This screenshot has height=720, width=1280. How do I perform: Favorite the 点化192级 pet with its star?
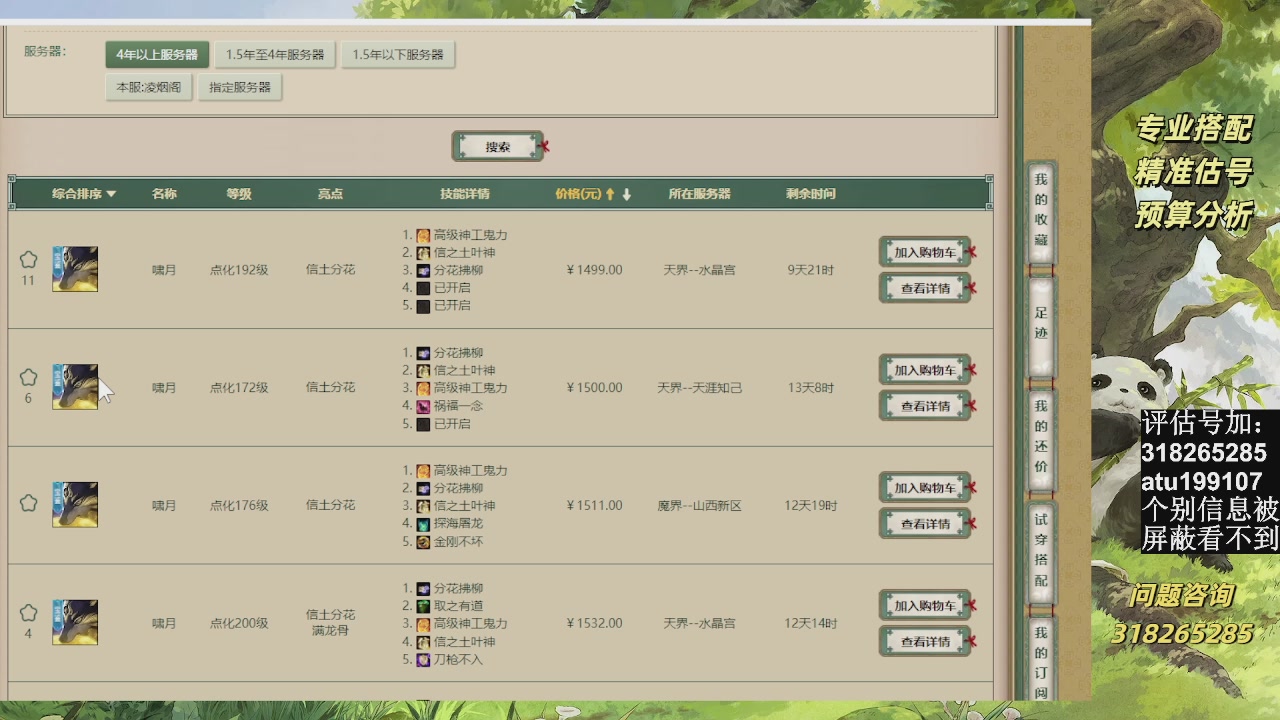click(28, 260)
